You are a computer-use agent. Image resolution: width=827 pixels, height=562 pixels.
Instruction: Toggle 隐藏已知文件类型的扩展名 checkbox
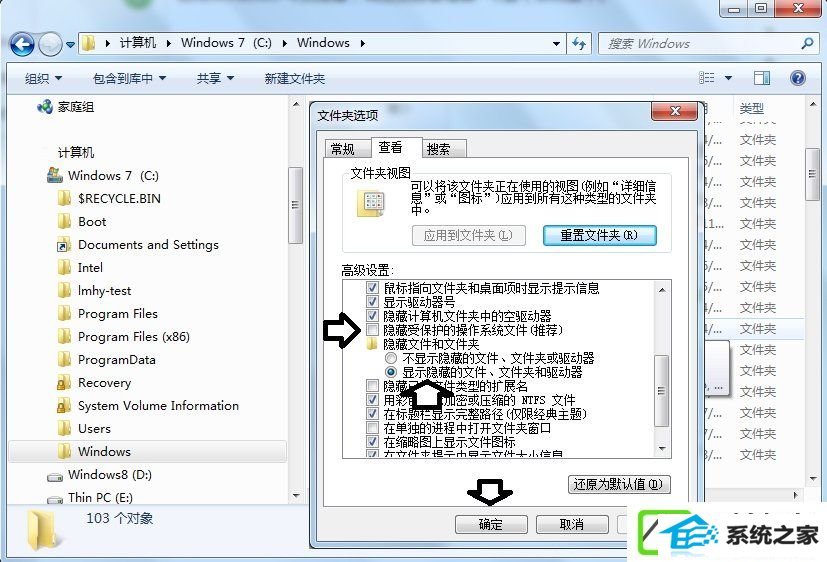372,386
